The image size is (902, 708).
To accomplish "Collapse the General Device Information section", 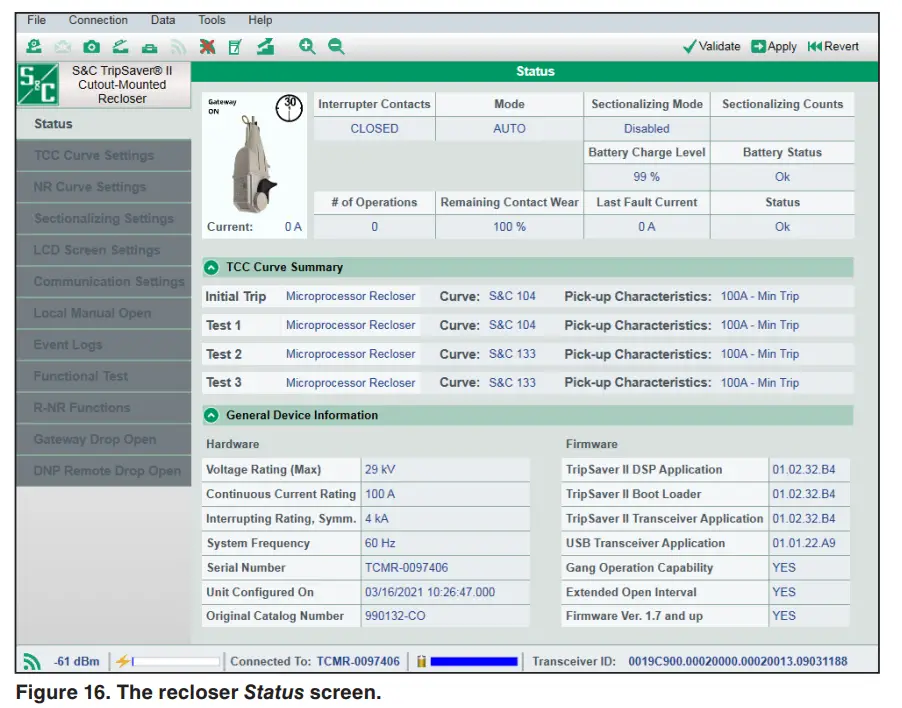I will tap(211, 415).
